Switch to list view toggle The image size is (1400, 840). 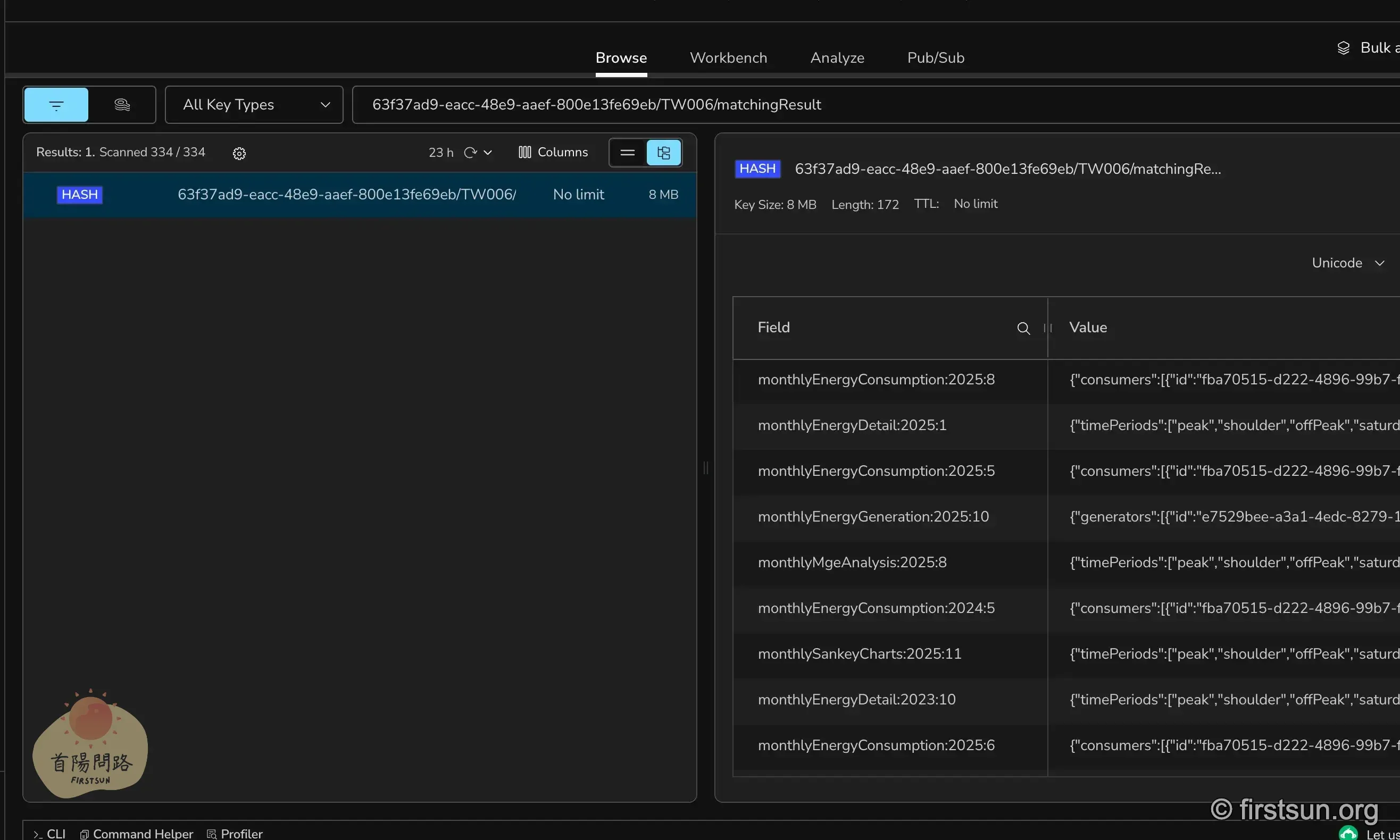(628, 152)
